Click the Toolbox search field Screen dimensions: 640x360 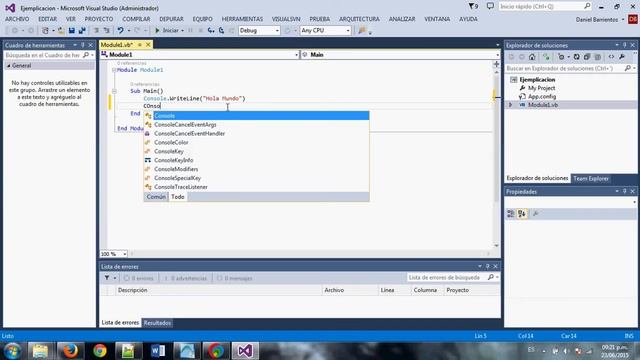click(49, 55)
